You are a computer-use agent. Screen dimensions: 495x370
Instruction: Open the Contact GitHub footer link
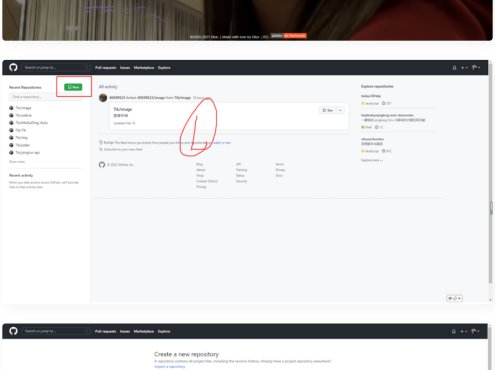(207, 181)
